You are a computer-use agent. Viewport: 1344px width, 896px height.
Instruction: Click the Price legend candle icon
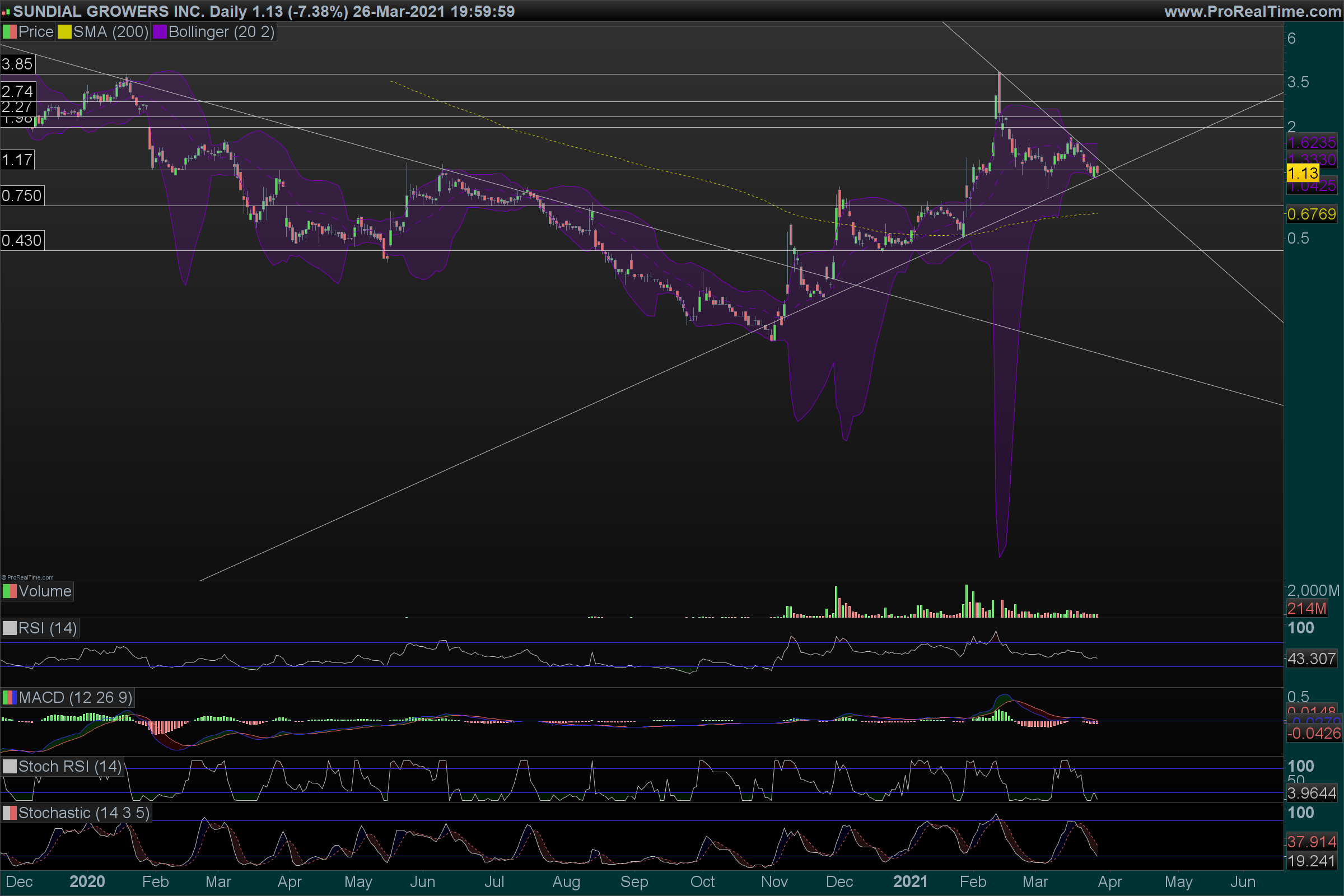tap(9, 32)
